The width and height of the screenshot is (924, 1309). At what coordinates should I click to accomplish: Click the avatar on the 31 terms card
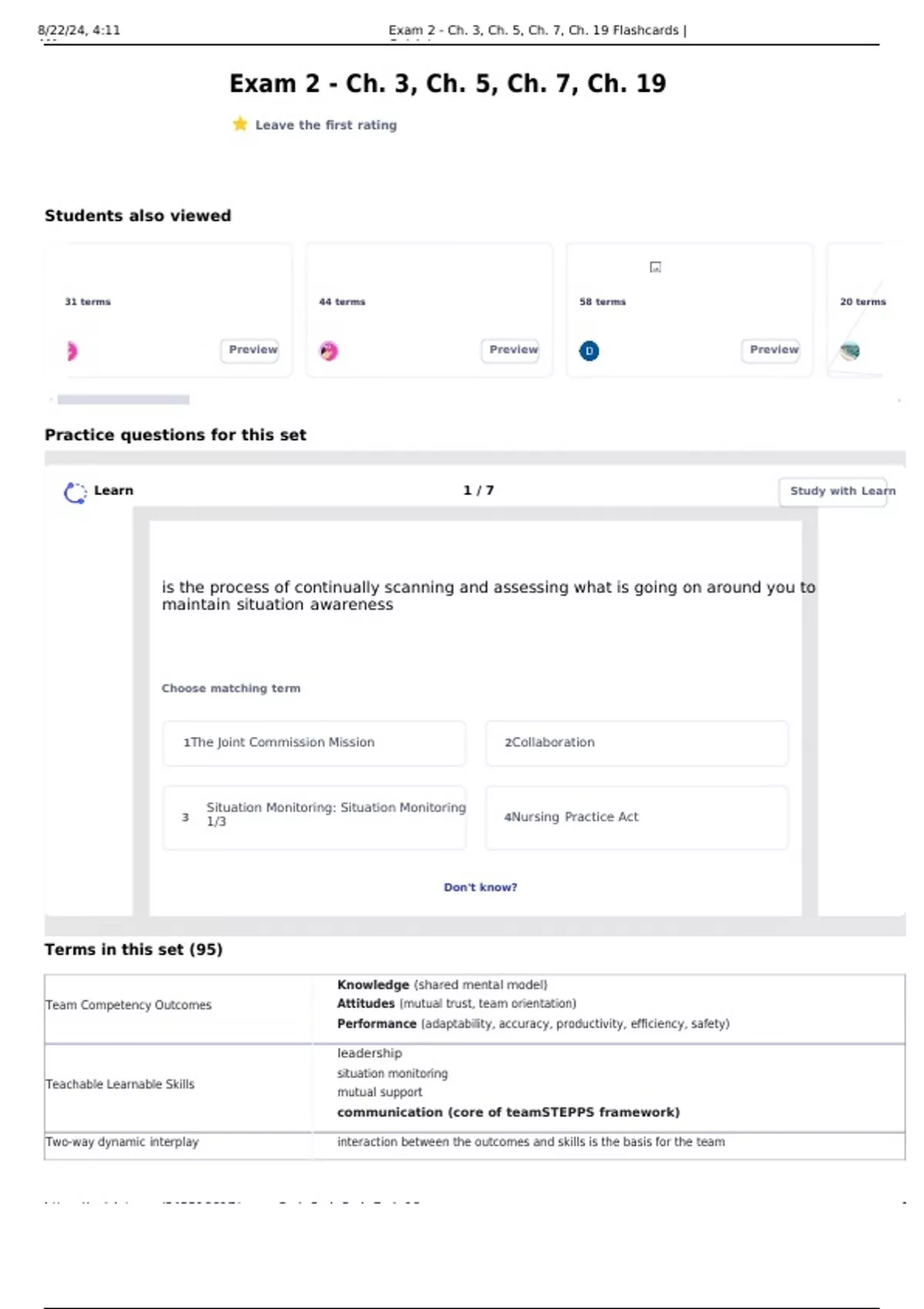pyautogui.click(x=72, y=351)
